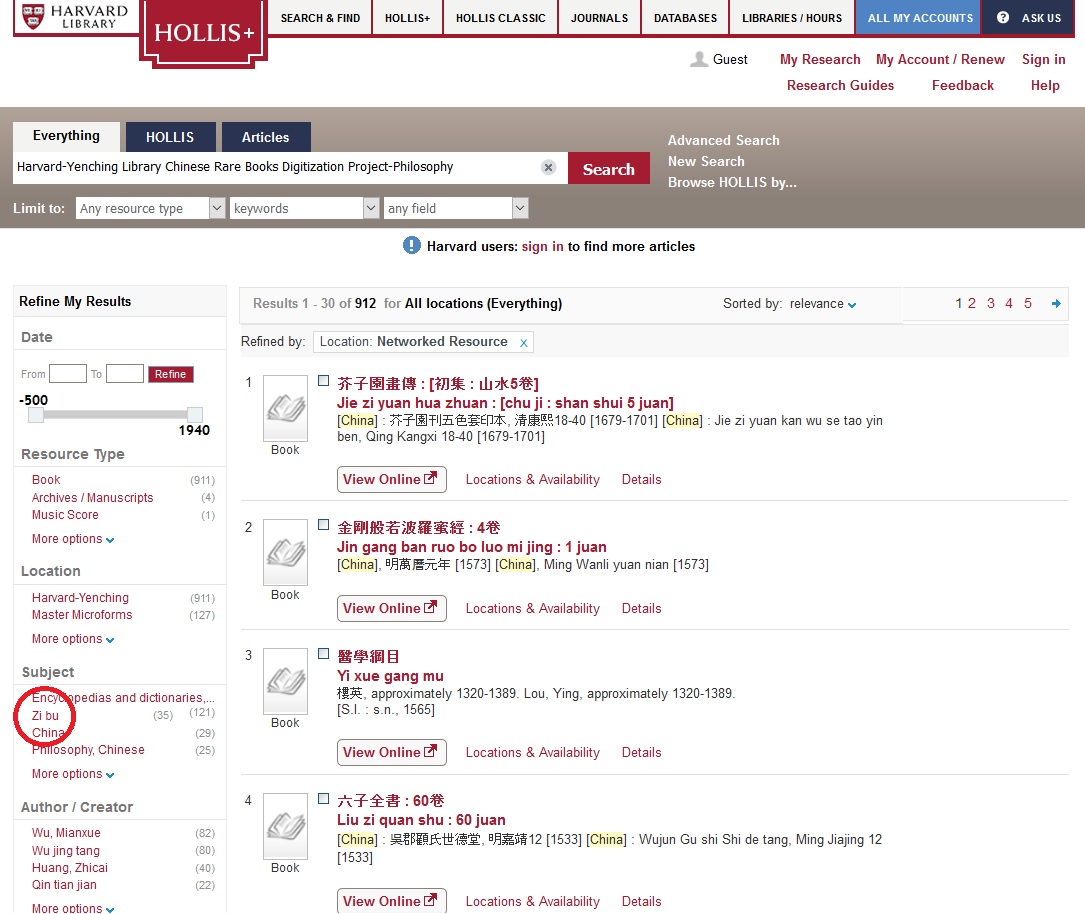
Task: Open Research Guides link
Action: tap(840, 85)
